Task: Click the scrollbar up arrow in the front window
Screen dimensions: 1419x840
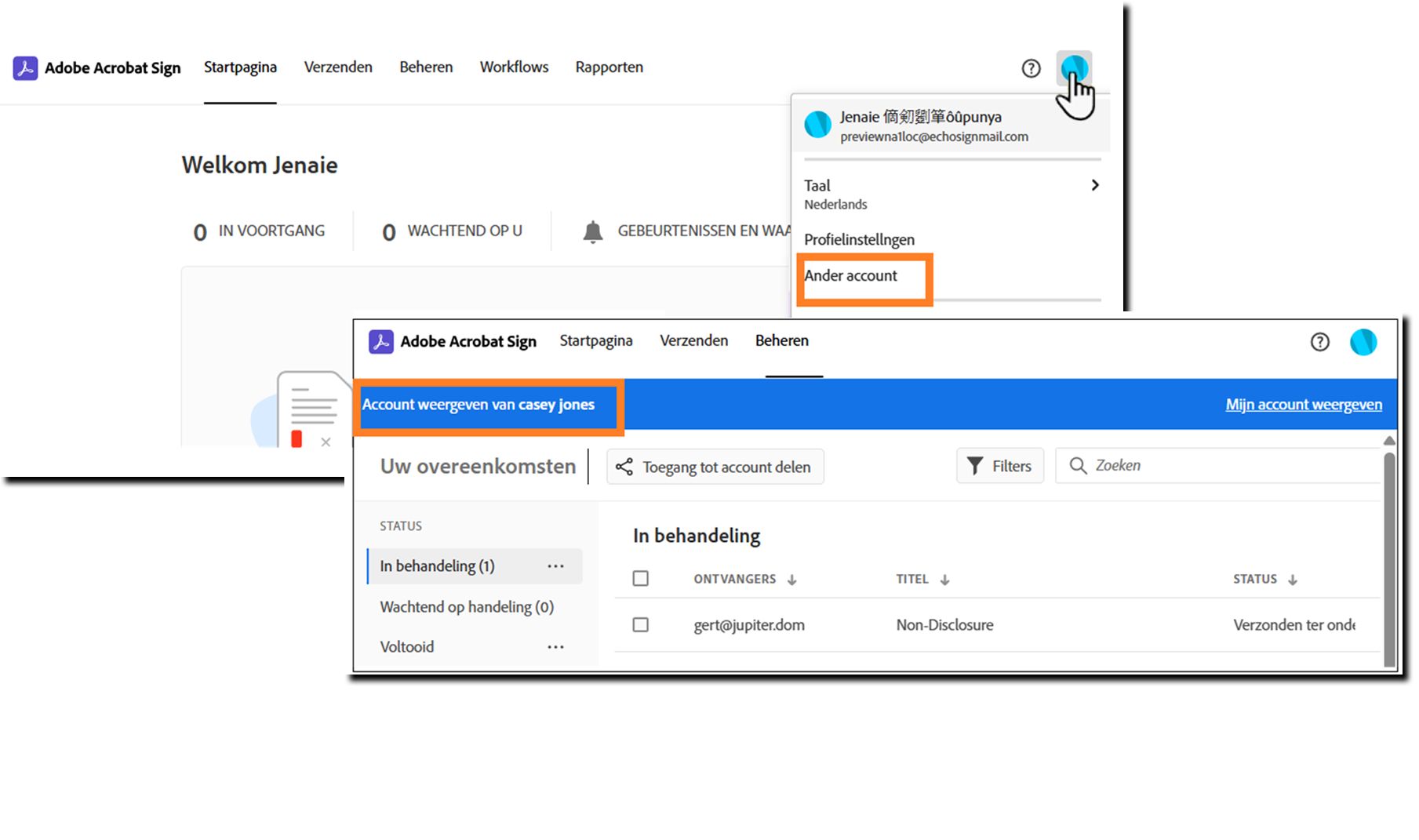Action: pyautogui.click(x=1389, y=441)
